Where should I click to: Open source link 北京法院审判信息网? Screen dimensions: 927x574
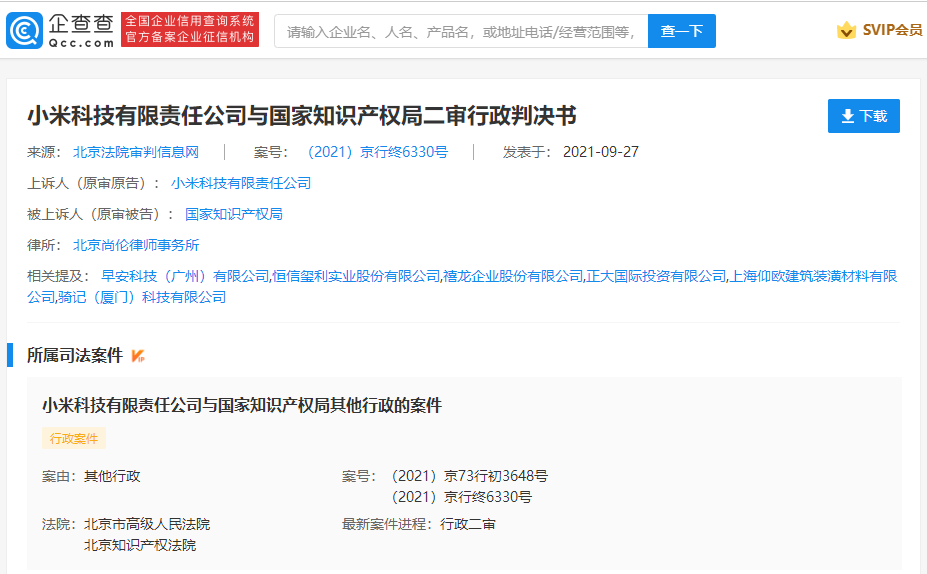coord(136,153)
